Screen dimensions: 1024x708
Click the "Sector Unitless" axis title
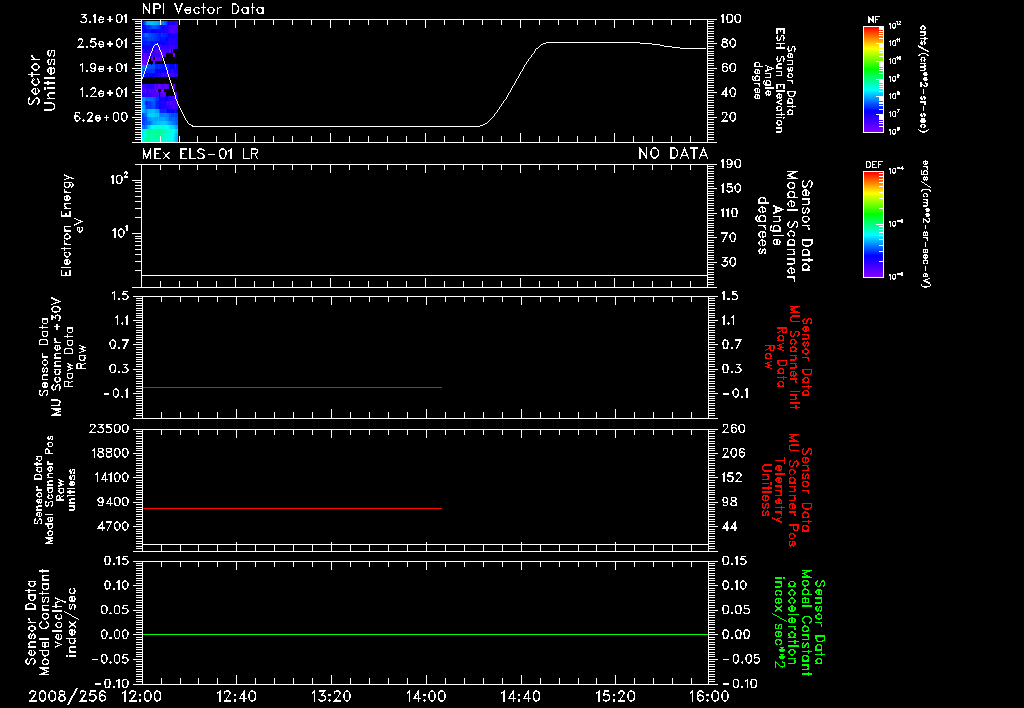[42, 80]
